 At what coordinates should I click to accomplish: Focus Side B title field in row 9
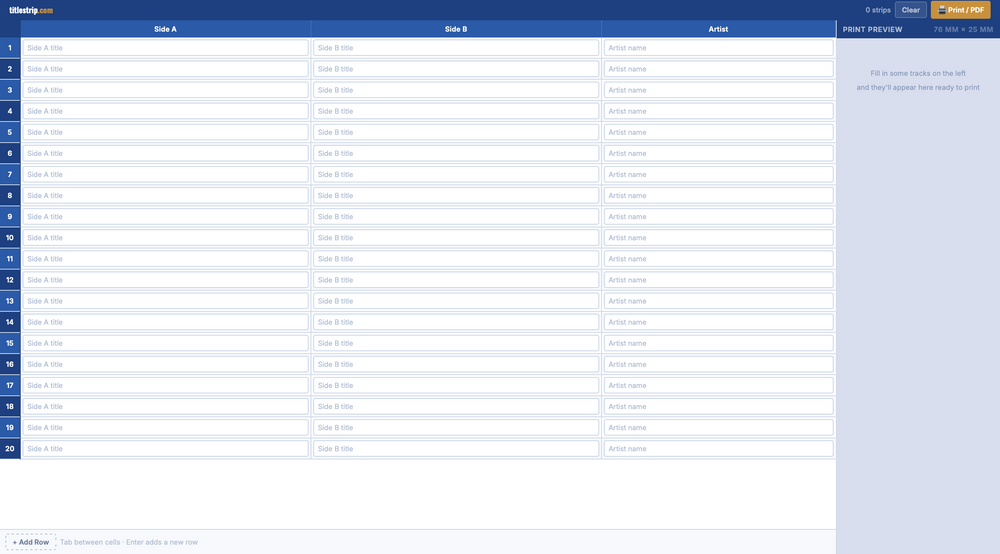456,216
